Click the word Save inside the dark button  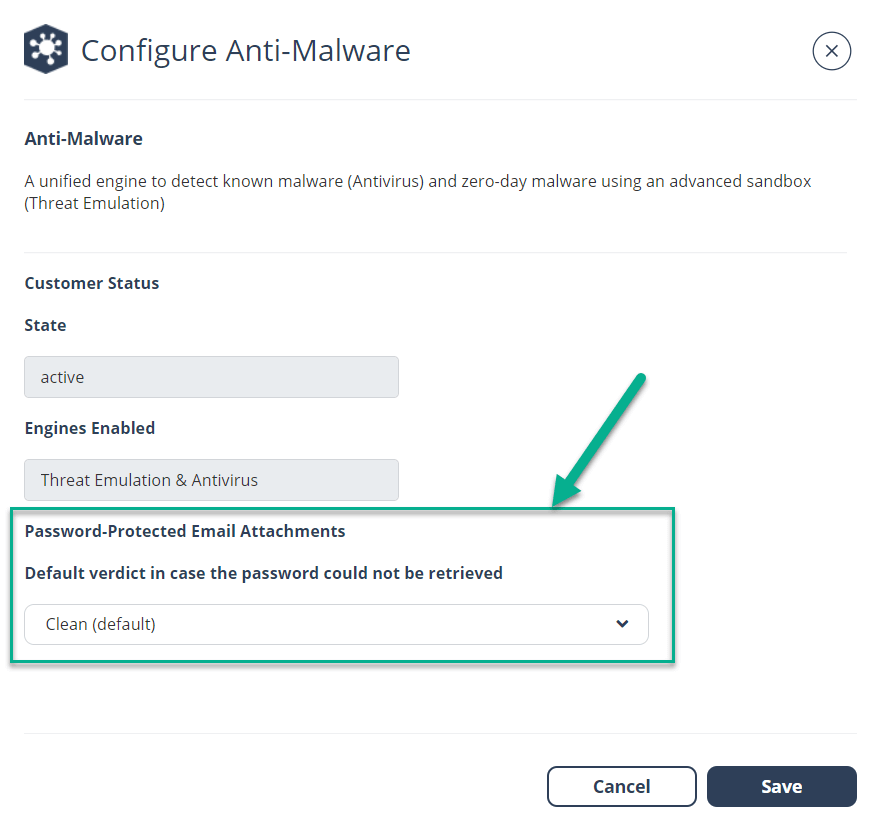click(781, 786)
